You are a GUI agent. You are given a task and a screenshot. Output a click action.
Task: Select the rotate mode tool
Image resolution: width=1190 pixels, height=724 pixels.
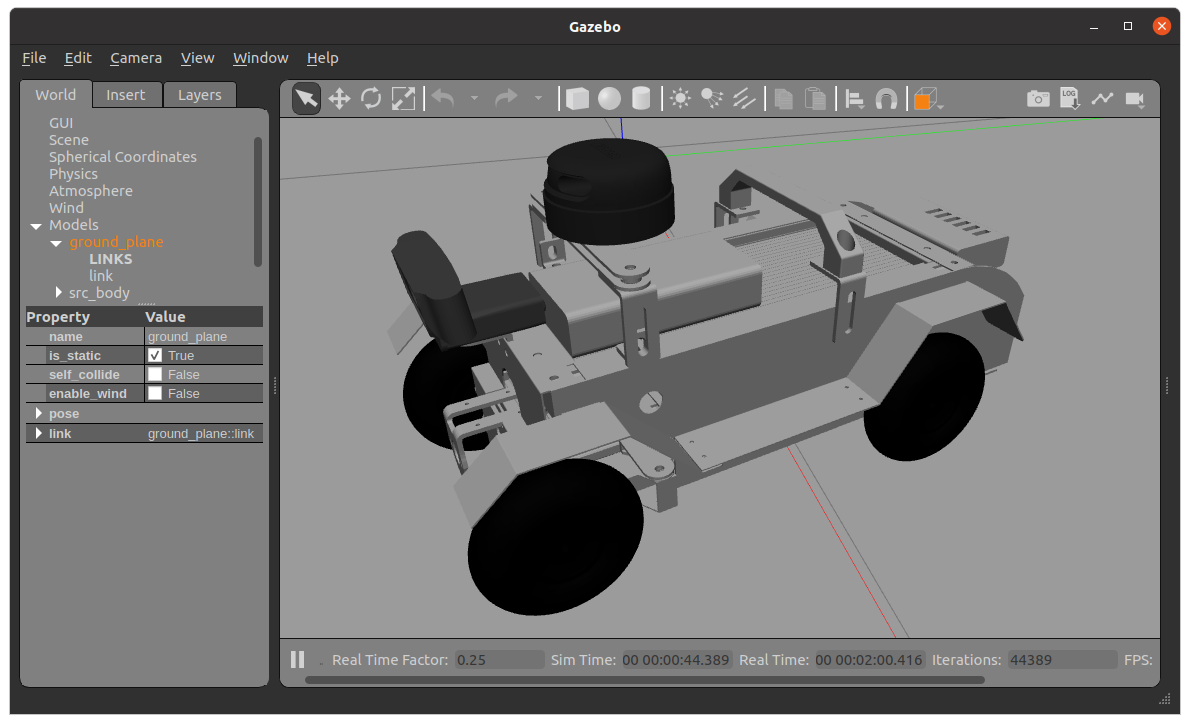click(371, 98)
